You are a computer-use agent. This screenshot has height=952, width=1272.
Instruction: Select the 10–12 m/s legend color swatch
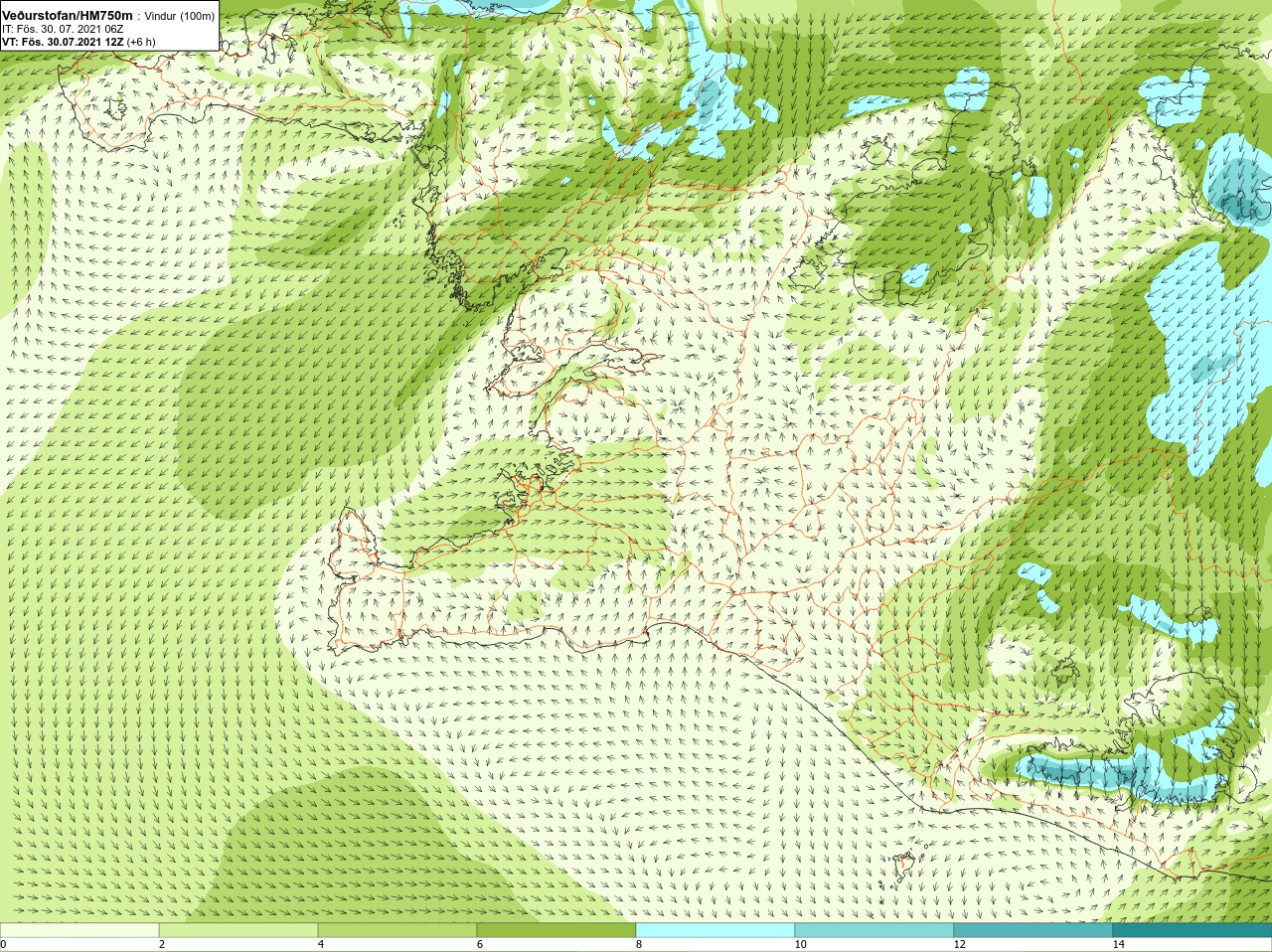pos(874,930)
